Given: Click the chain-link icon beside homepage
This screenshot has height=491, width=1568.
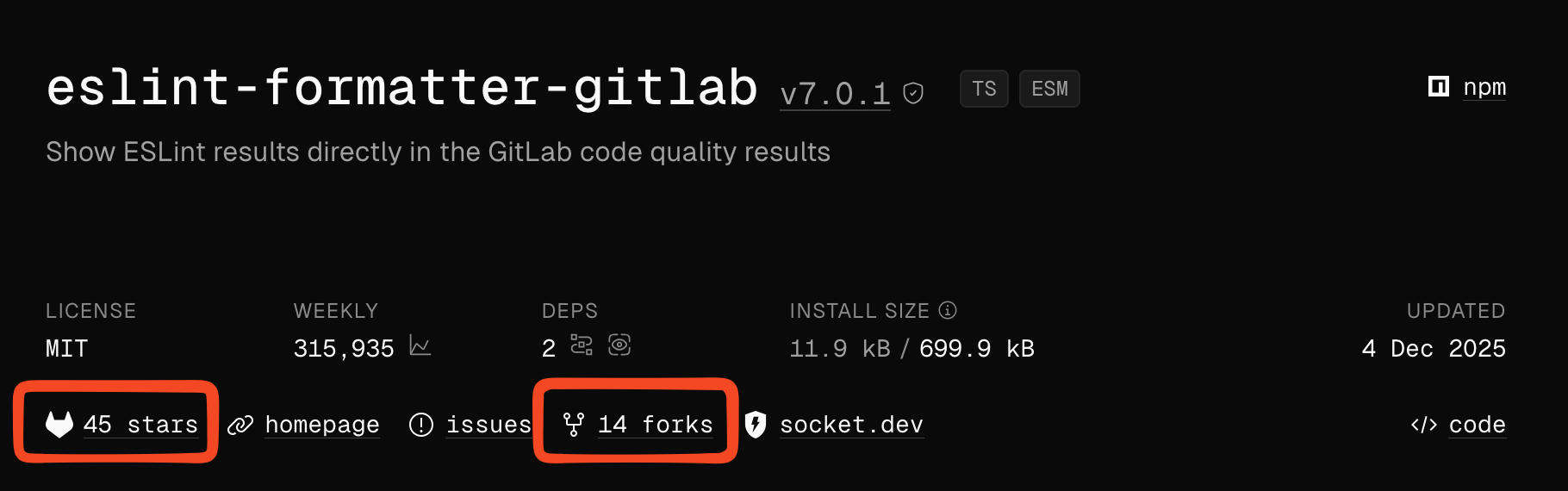Looking at the screenshot, I should click(x=240, y=425).
